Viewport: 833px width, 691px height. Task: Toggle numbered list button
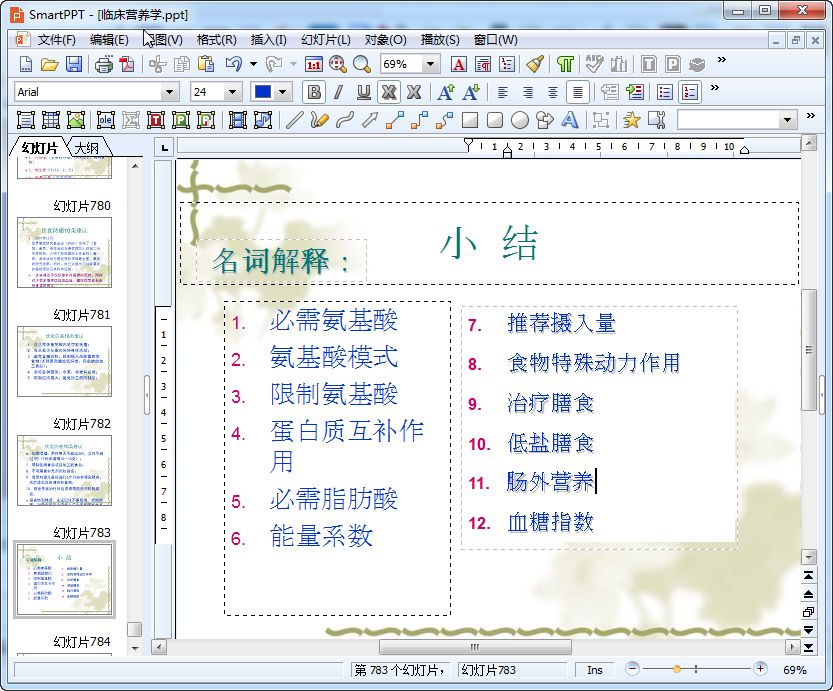tap(690, 92)
